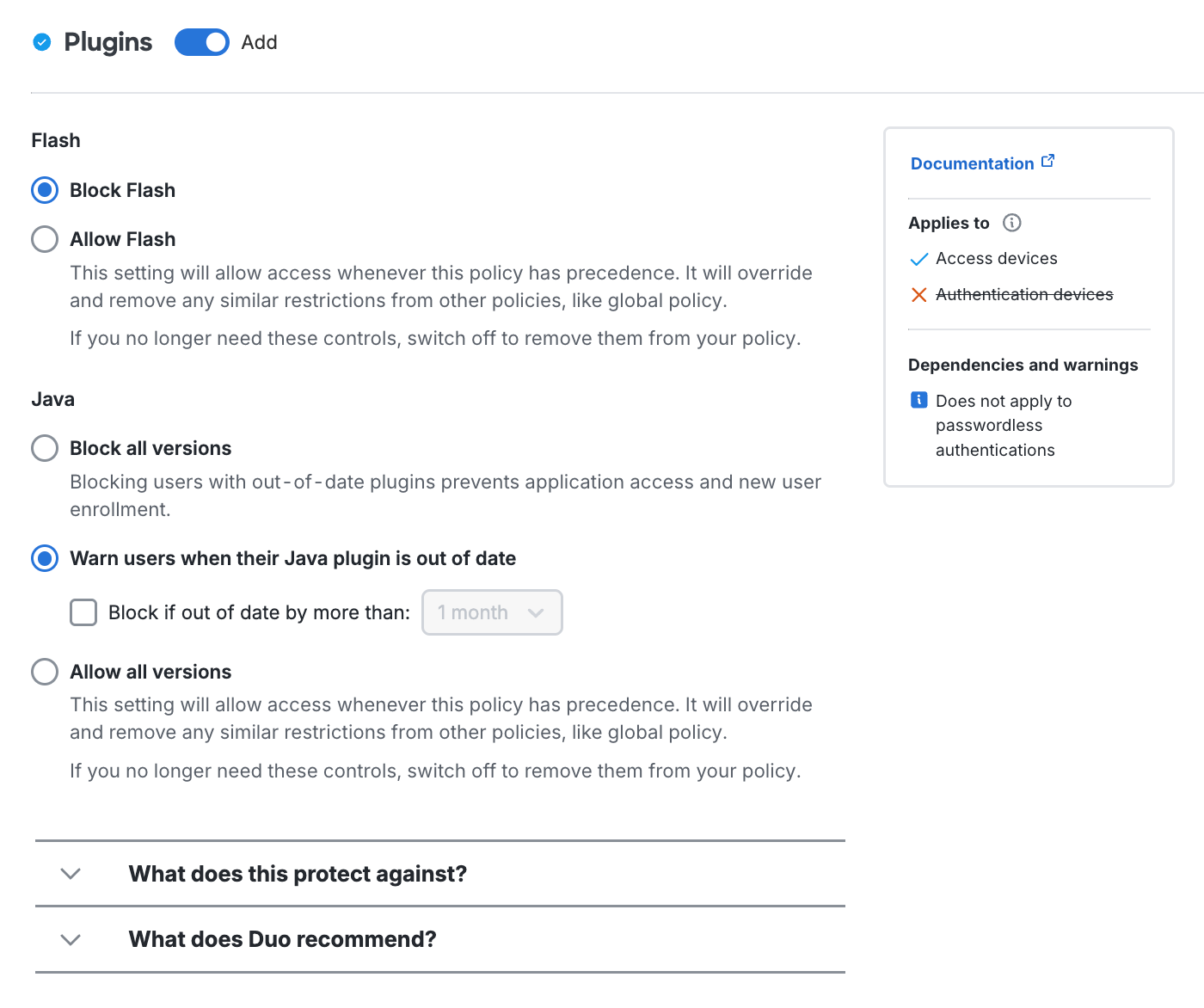Screen dimensions: 1204x1008
Task: Open the Documentation link
Action: [972, 163]
